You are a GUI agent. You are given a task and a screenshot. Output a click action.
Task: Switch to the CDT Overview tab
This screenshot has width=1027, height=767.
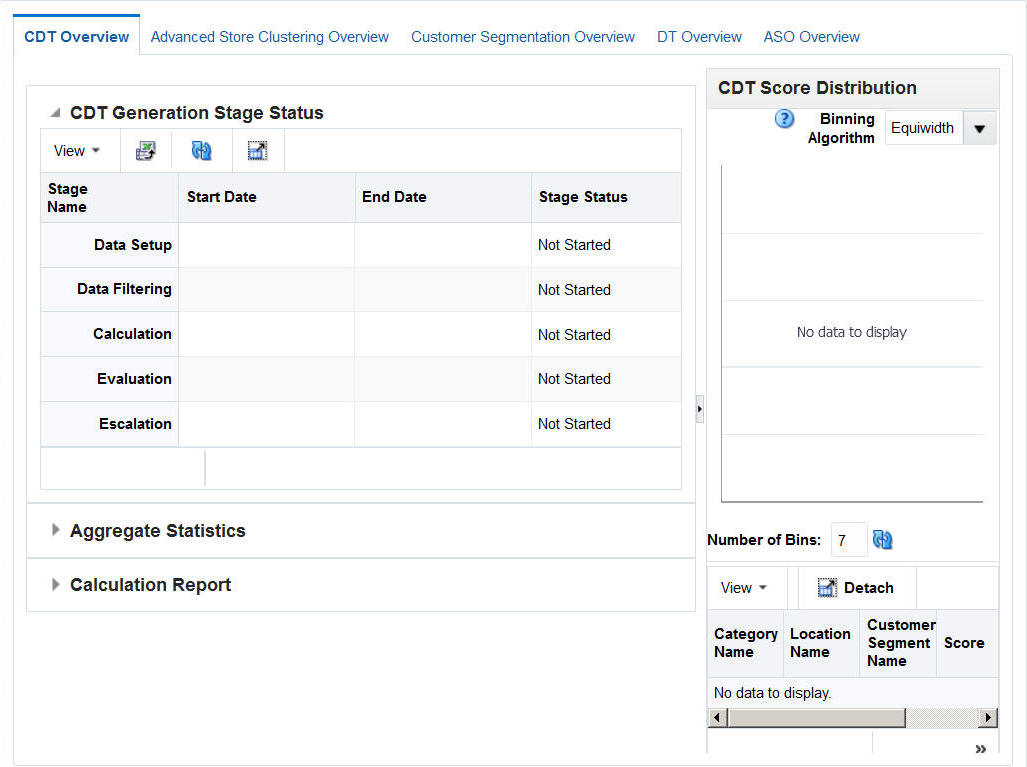[77, 37]
